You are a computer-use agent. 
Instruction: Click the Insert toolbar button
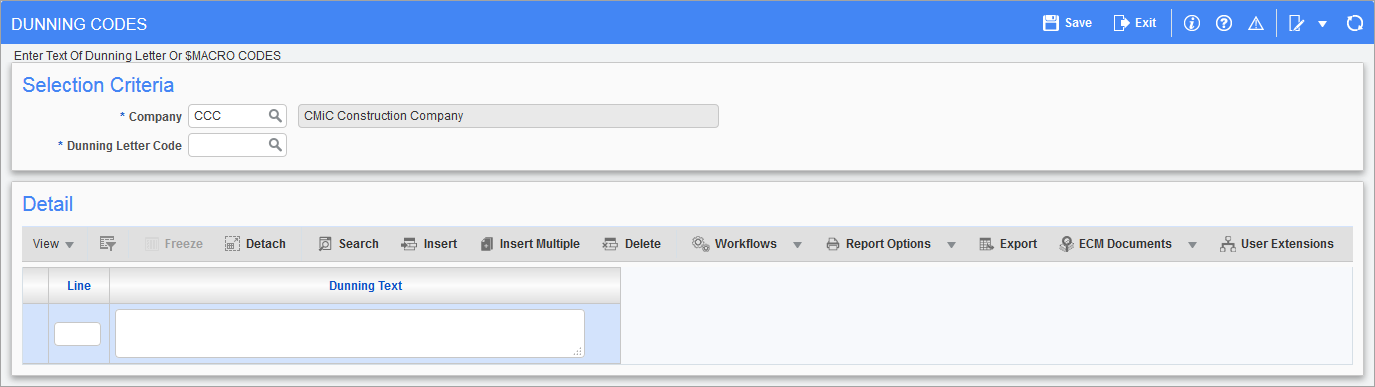tap(429, 244)
